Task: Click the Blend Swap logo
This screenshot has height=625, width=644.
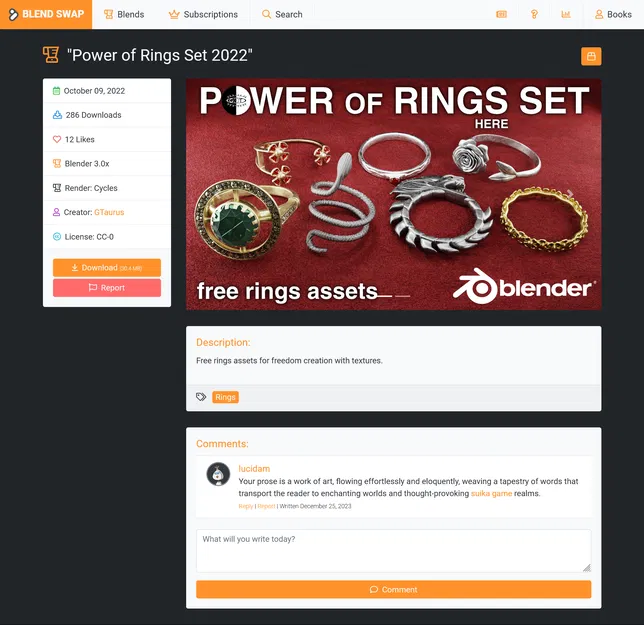Action: pos(46,14)
